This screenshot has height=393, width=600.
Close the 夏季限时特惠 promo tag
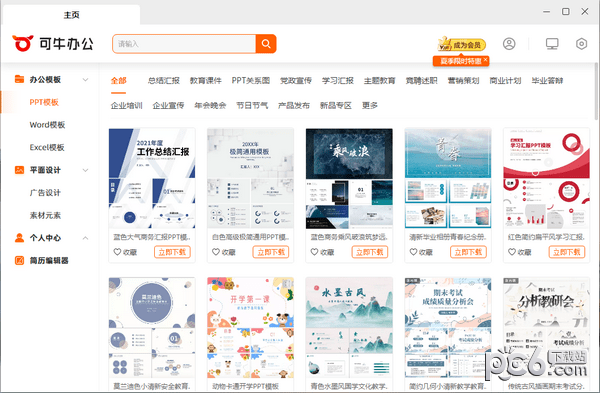[485, 60]
